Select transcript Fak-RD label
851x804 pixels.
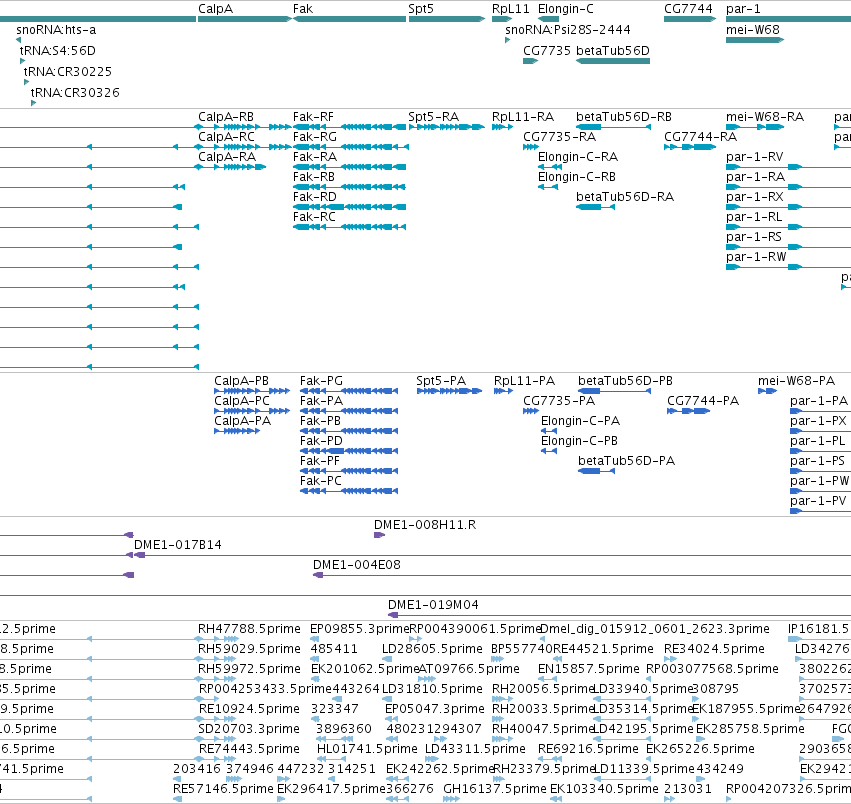(315, 197)
